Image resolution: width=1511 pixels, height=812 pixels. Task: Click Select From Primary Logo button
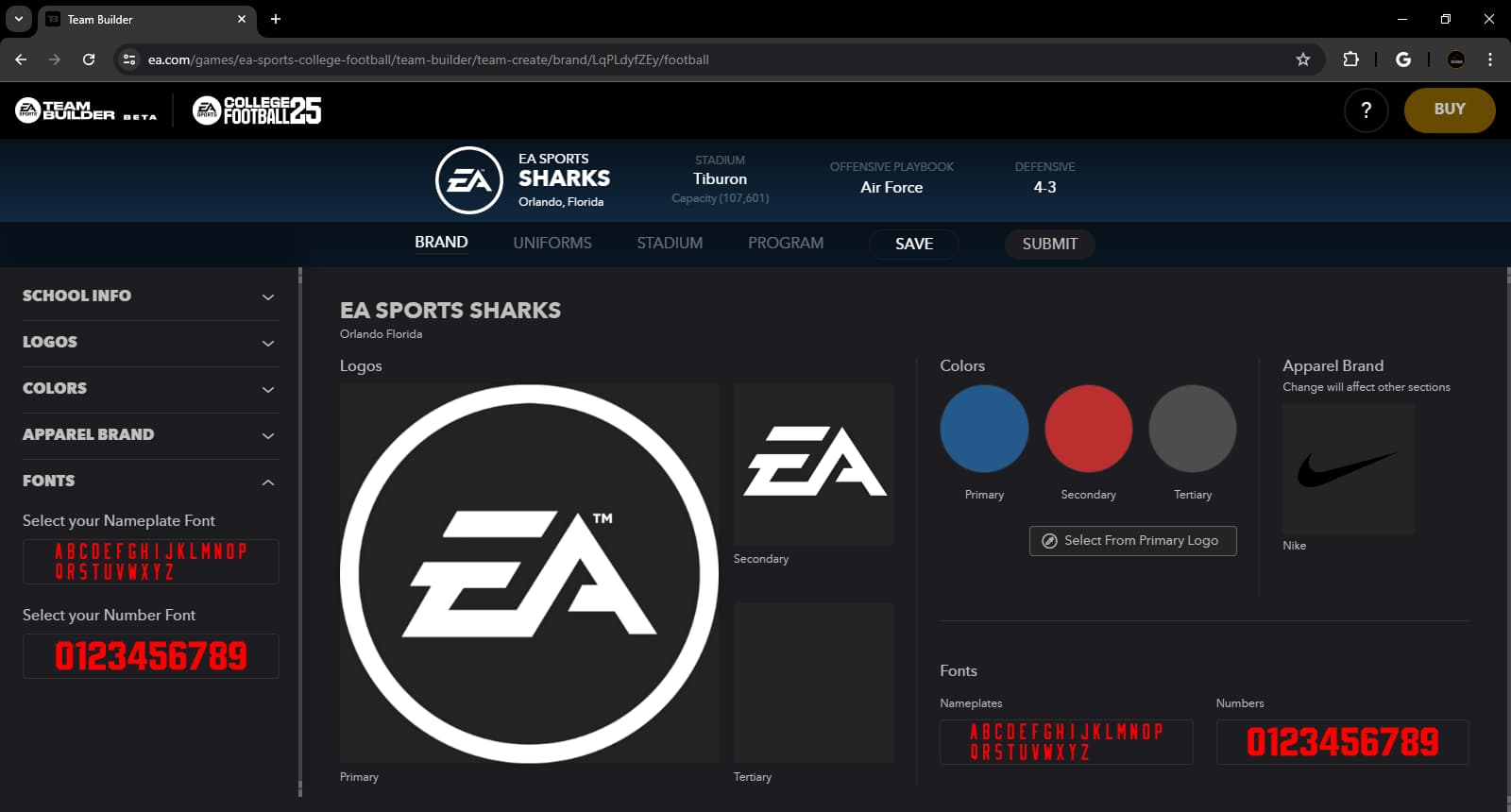tap(1132, 541)
